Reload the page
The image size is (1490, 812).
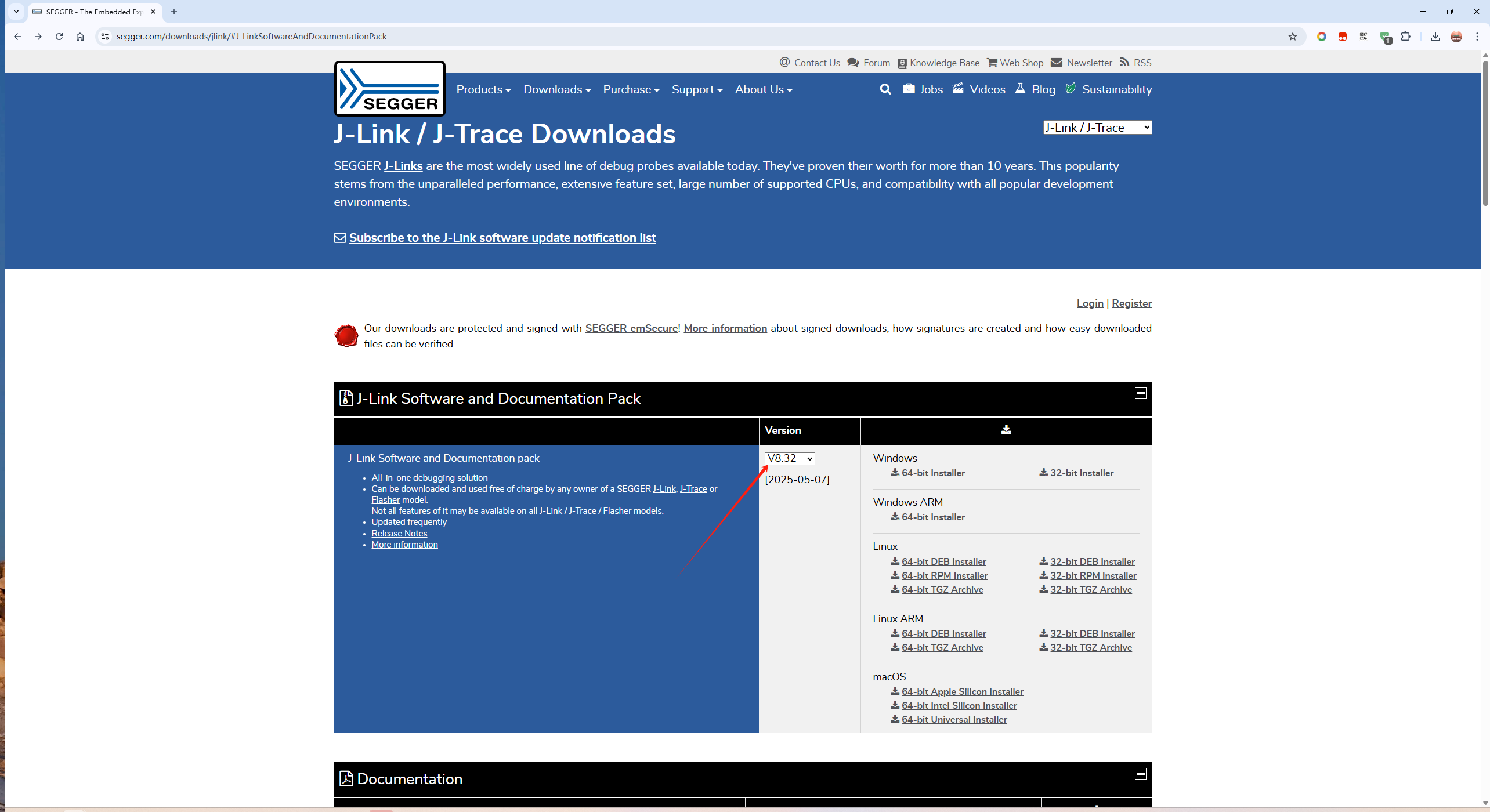(59, 37)
